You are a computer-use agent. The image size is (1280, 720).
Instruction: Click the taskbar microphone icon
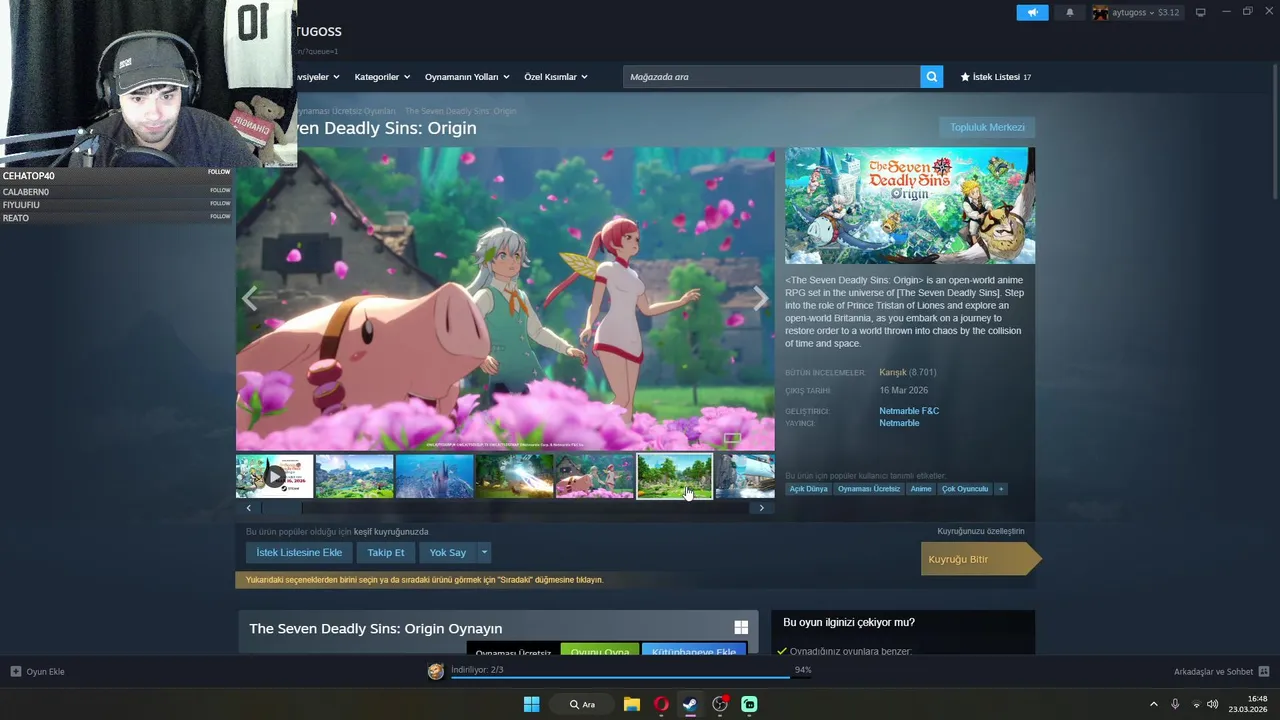[1175, 704]
